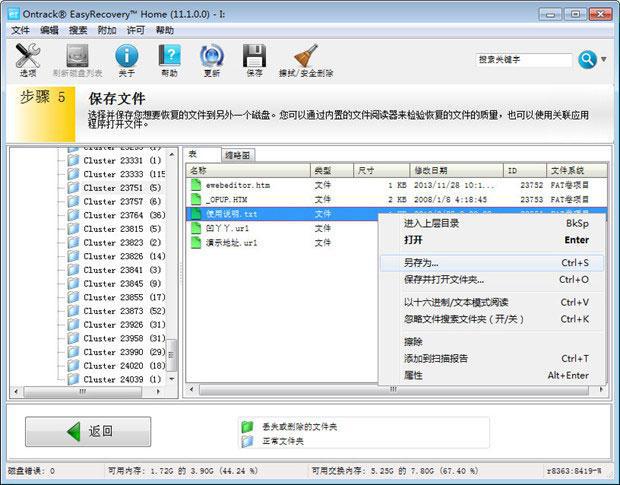Screen dimensions: 620x485
Task: Open the 搜索 menu
Action: [x=78, y=30]
